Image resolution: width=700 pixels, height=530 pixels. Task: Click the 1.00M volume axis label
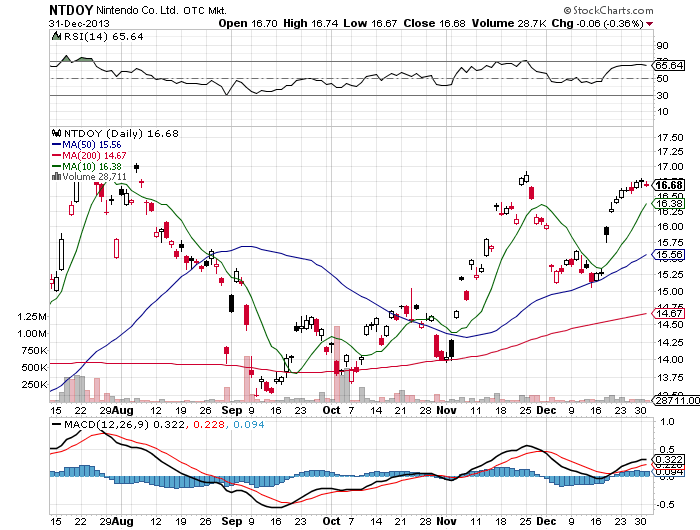pos(32,334)
